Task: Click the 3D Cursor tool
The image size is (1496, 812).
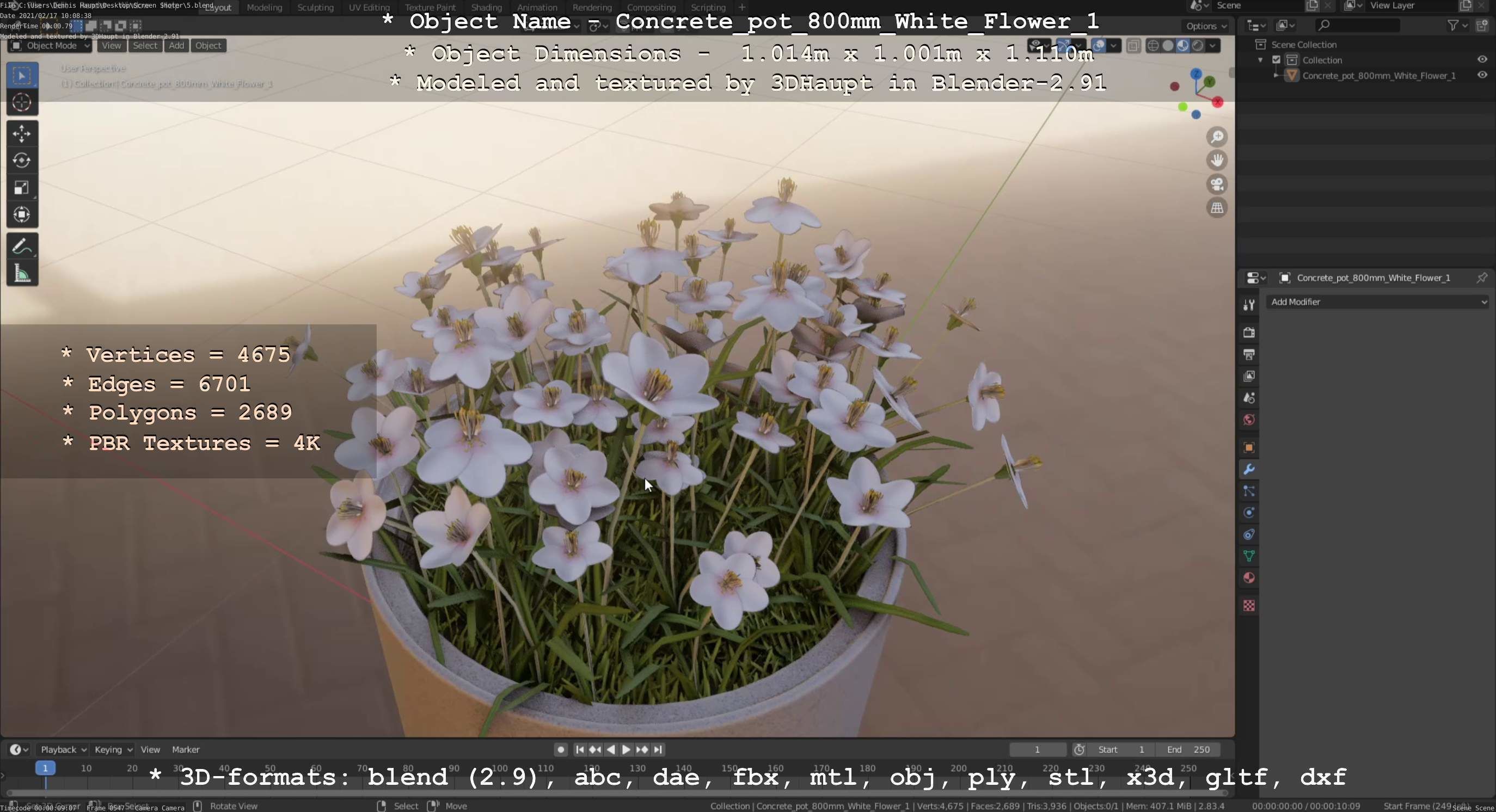Action: 21,103
